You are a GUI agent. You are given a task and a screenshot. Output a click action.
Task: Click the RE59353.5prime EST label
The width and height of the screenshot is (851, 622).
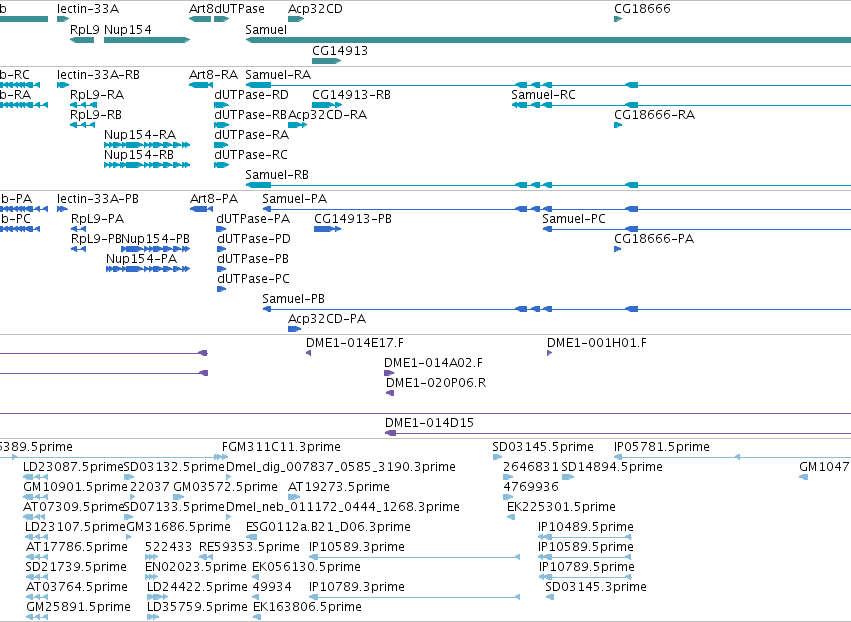(249, 547)
